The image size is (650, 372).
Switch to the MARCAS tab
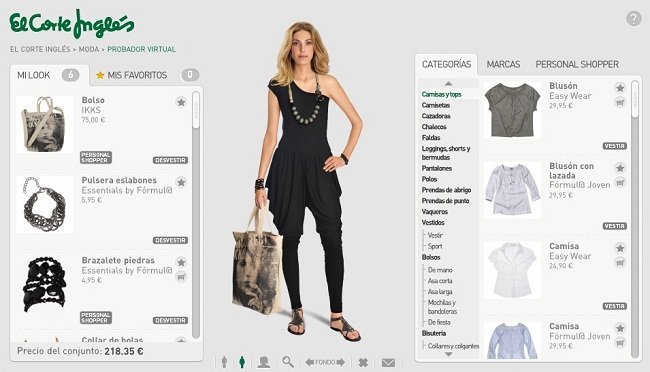(x=503, y=64)
